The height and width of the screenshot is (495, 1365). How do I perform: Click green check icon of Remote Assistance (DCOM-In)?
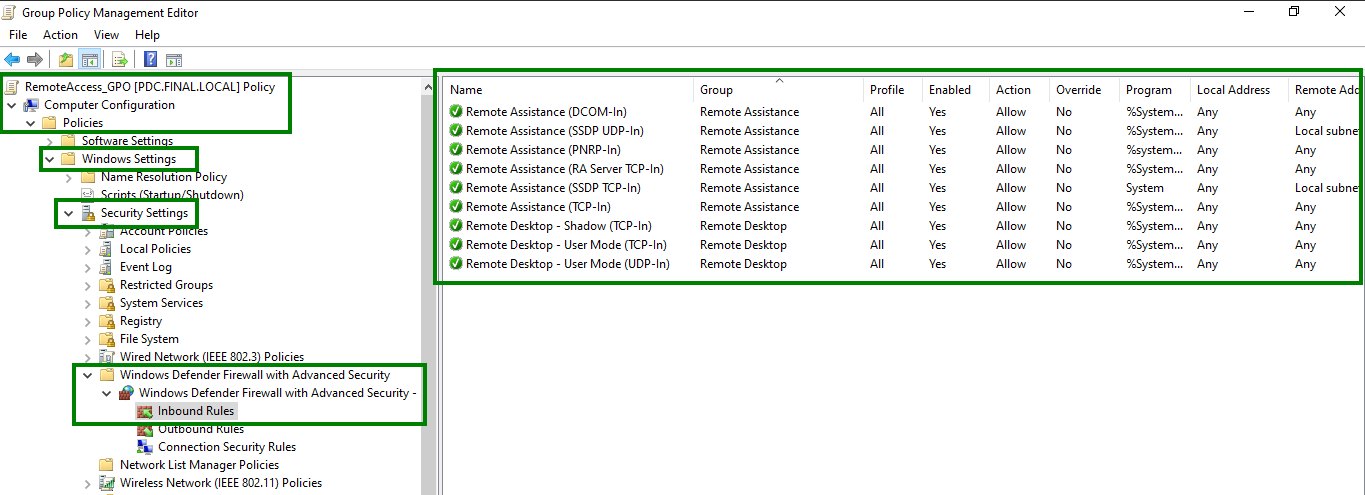click(x=456, y=112)
